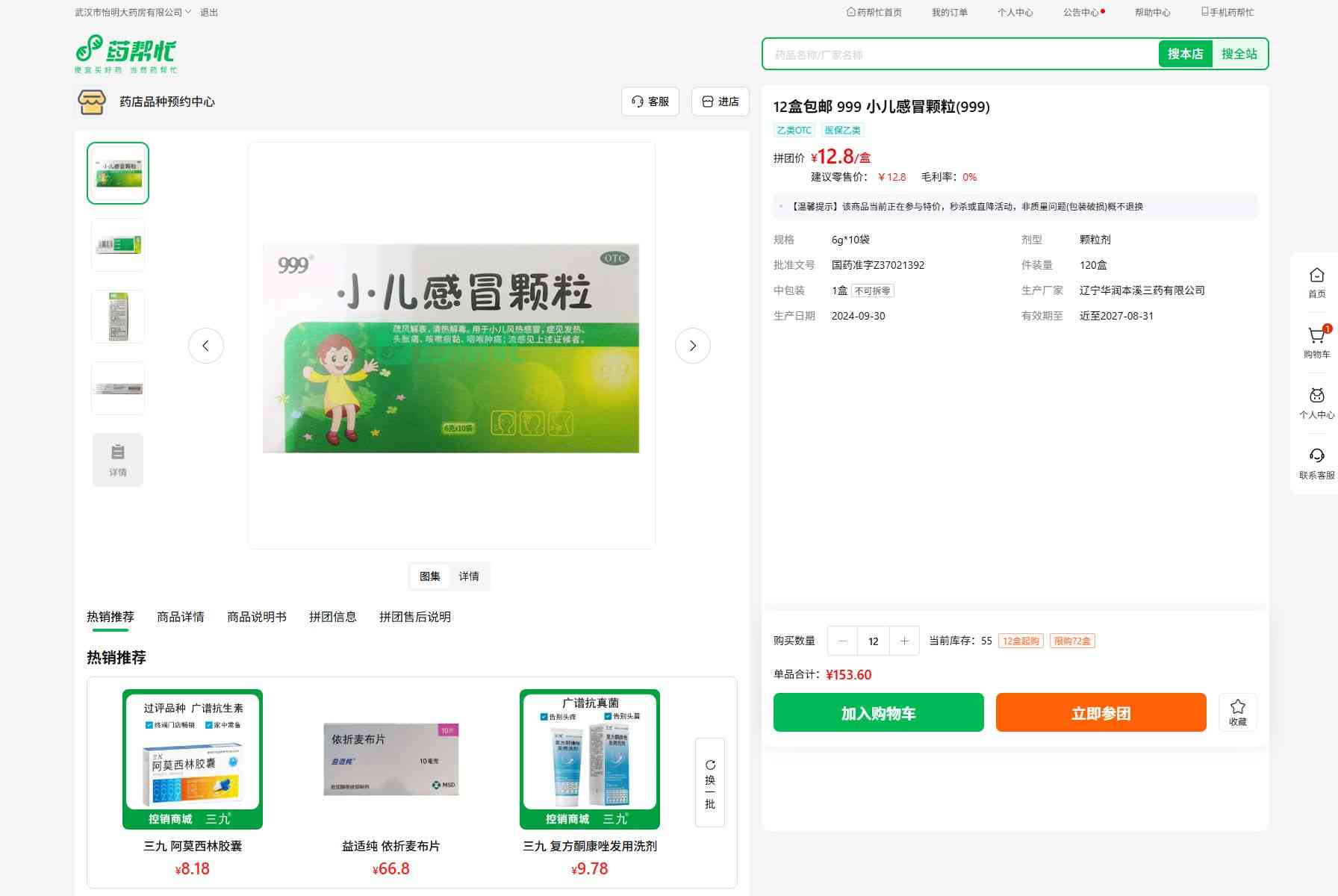Switch to 商品说明书 tab
This screenshot has width=1338, height=896.
257,617
